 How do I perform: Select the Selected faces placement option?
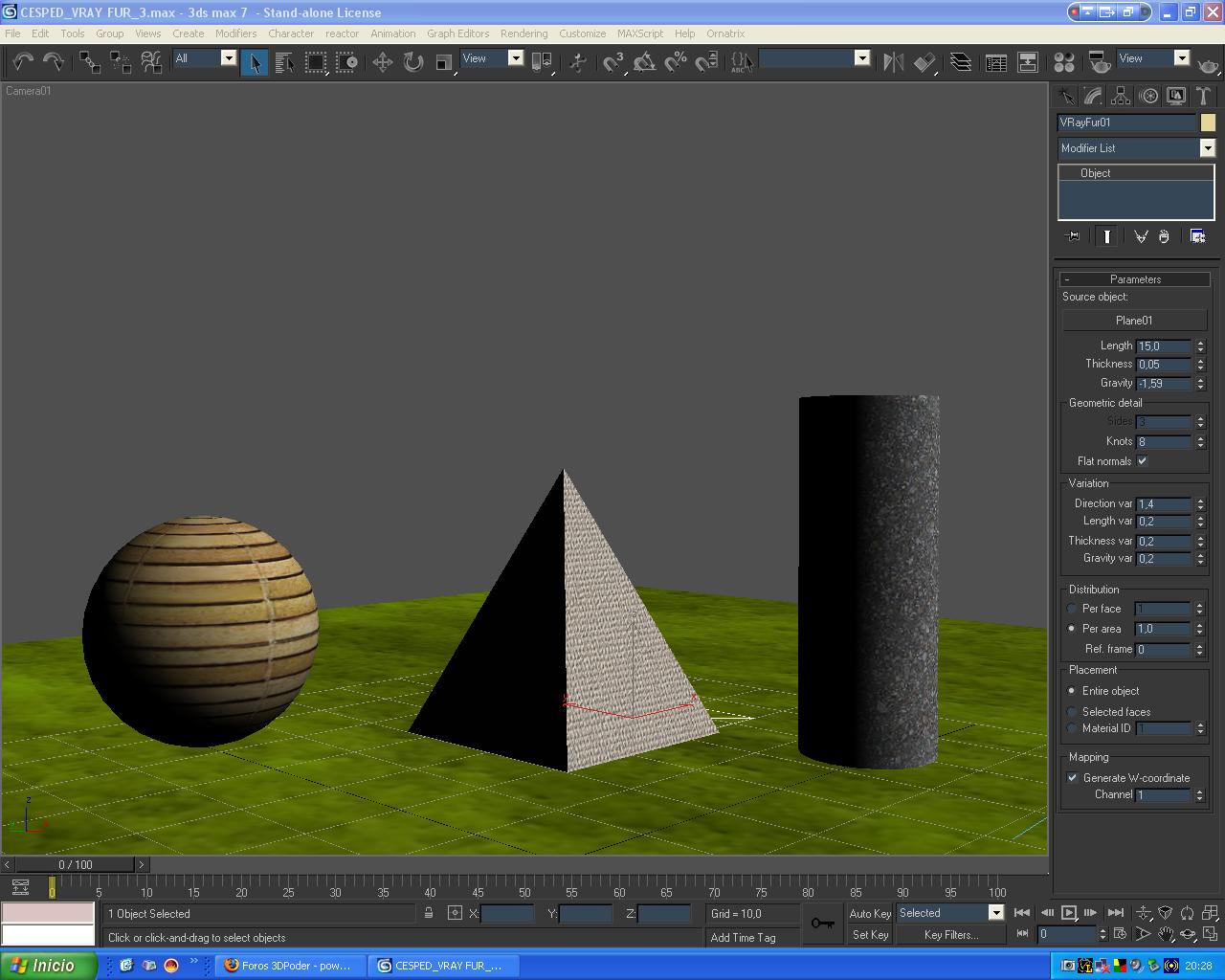(x=1072, y=712)
